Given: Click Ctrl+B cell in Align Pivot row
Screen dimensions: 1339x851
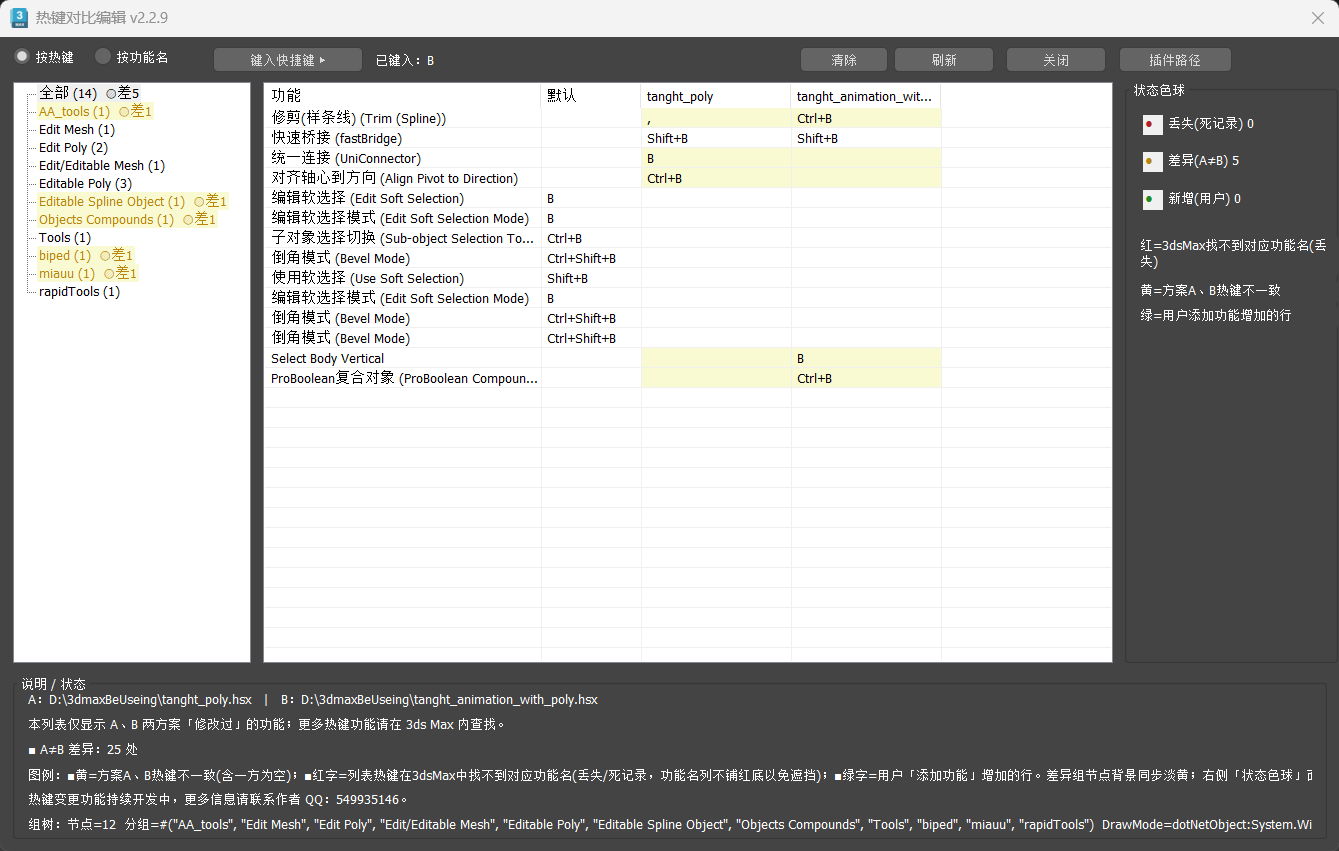Looking at the screenshot, I should 716,178.
